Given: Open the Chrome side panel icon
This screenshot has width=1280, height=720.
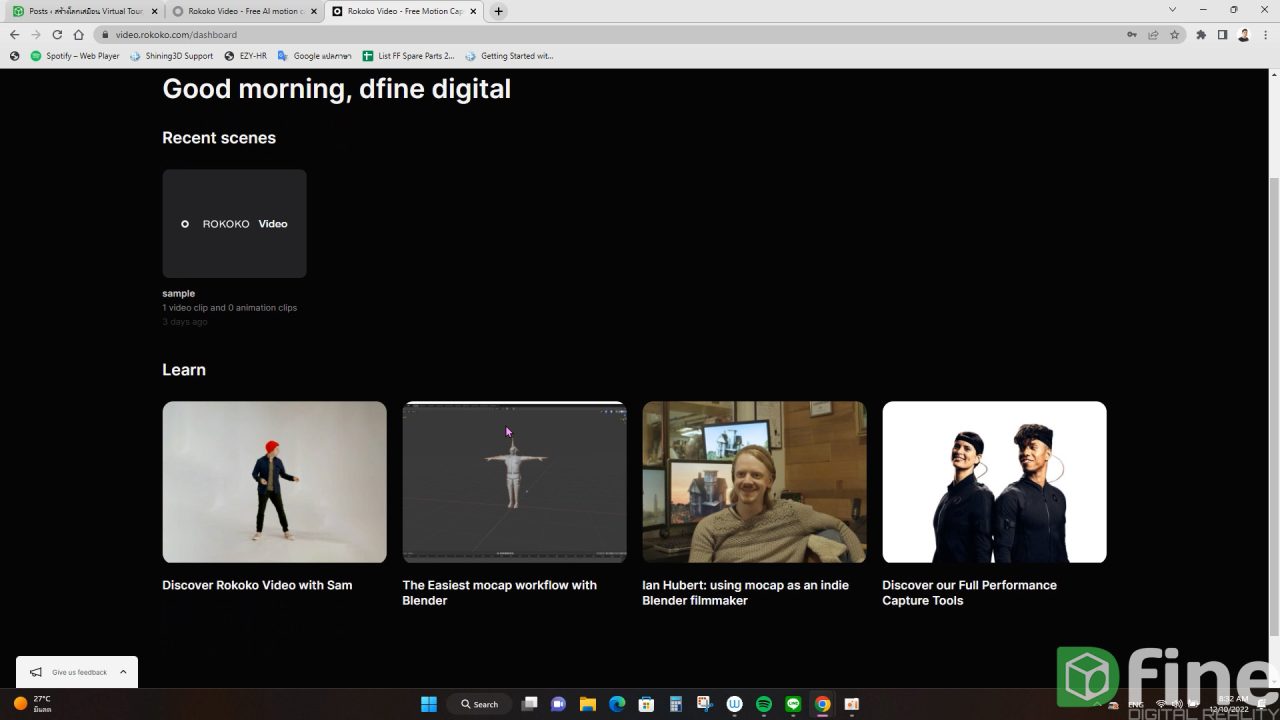Looking at the screenshot, I should [1222, 35].
